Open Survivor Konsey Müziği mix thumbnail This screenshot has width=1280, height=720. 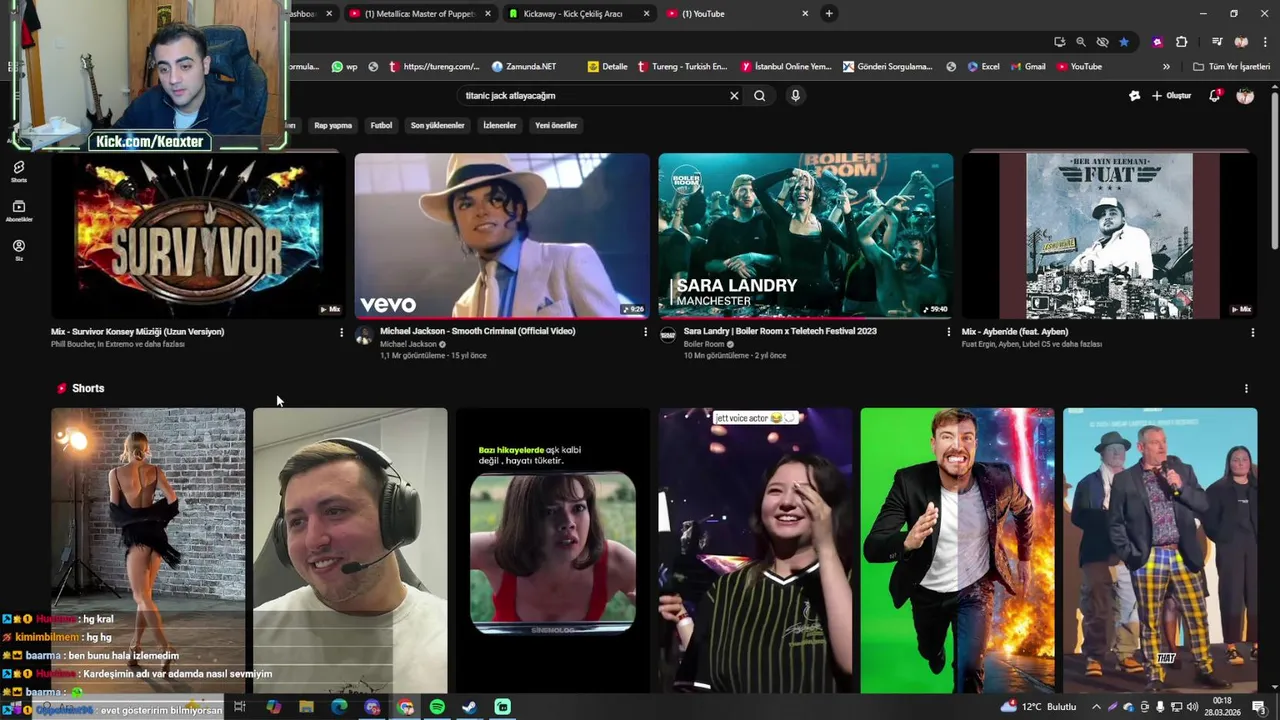tap(197, 236)
